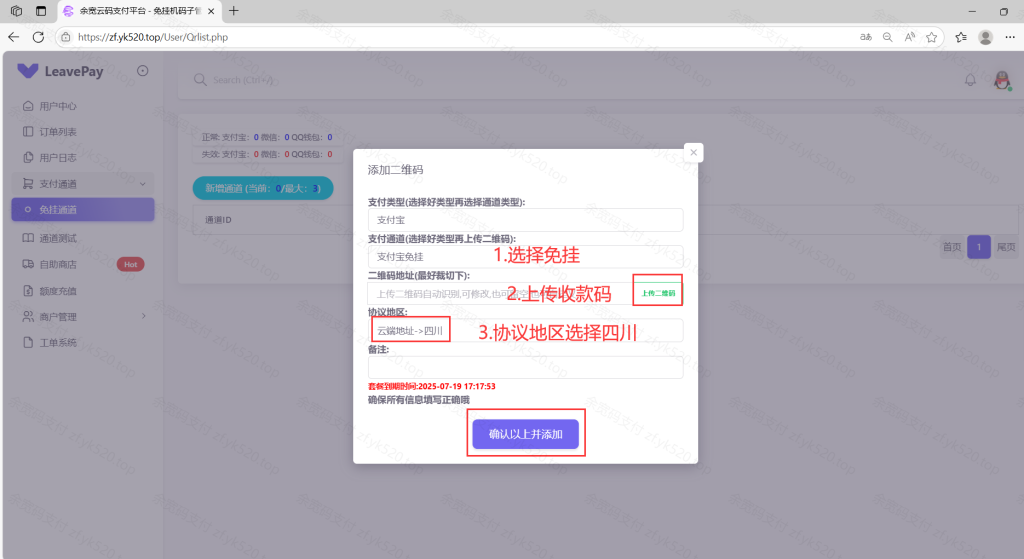1024x559 pixels.
Task: Click the notification bell icon
Action: point(969,80)
